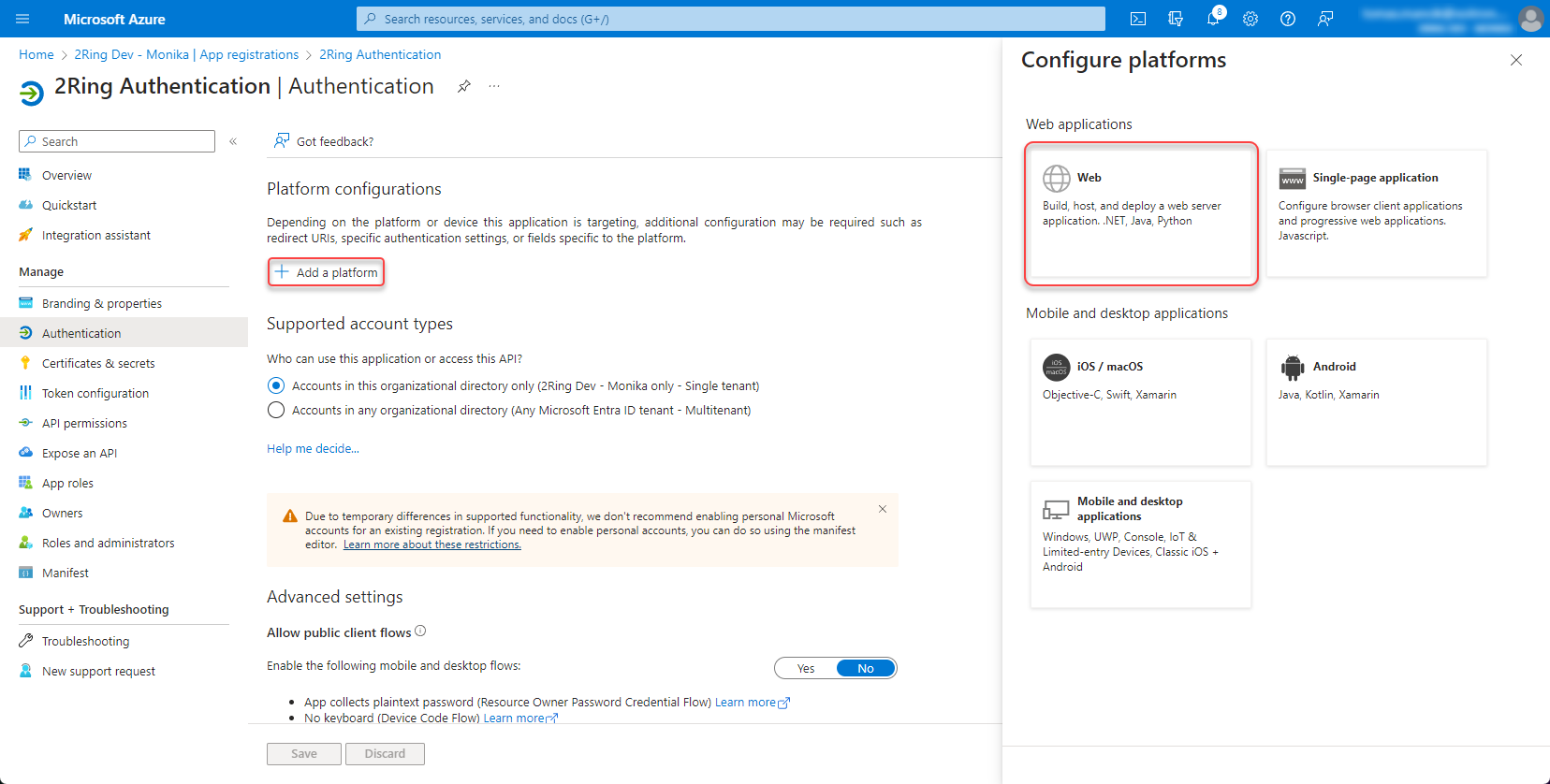Click the help question mark icon

click(x=1288, y=19)
